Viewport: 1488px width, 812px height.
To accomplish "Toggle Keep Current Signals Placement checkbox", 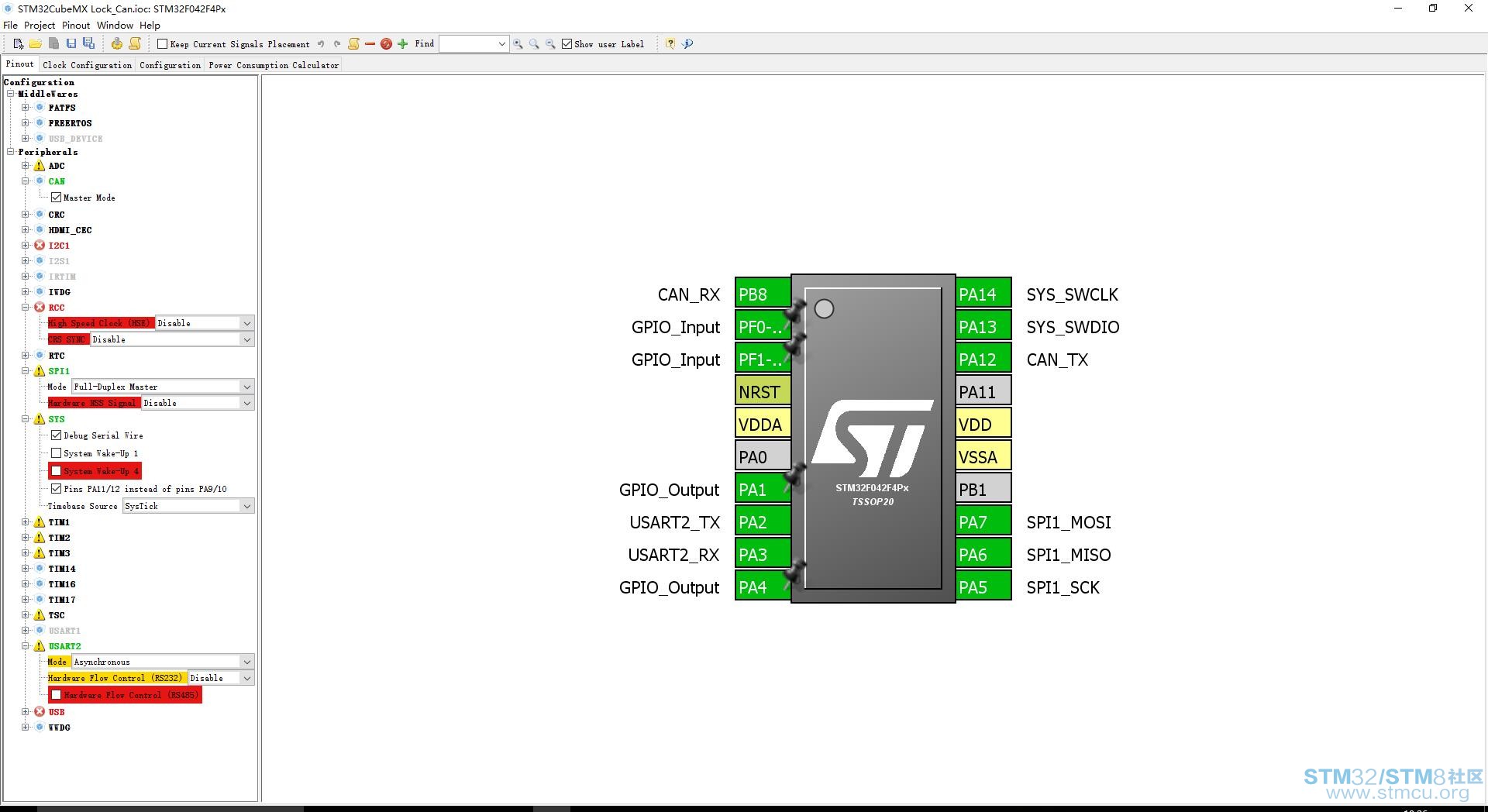I will point(162,44).
